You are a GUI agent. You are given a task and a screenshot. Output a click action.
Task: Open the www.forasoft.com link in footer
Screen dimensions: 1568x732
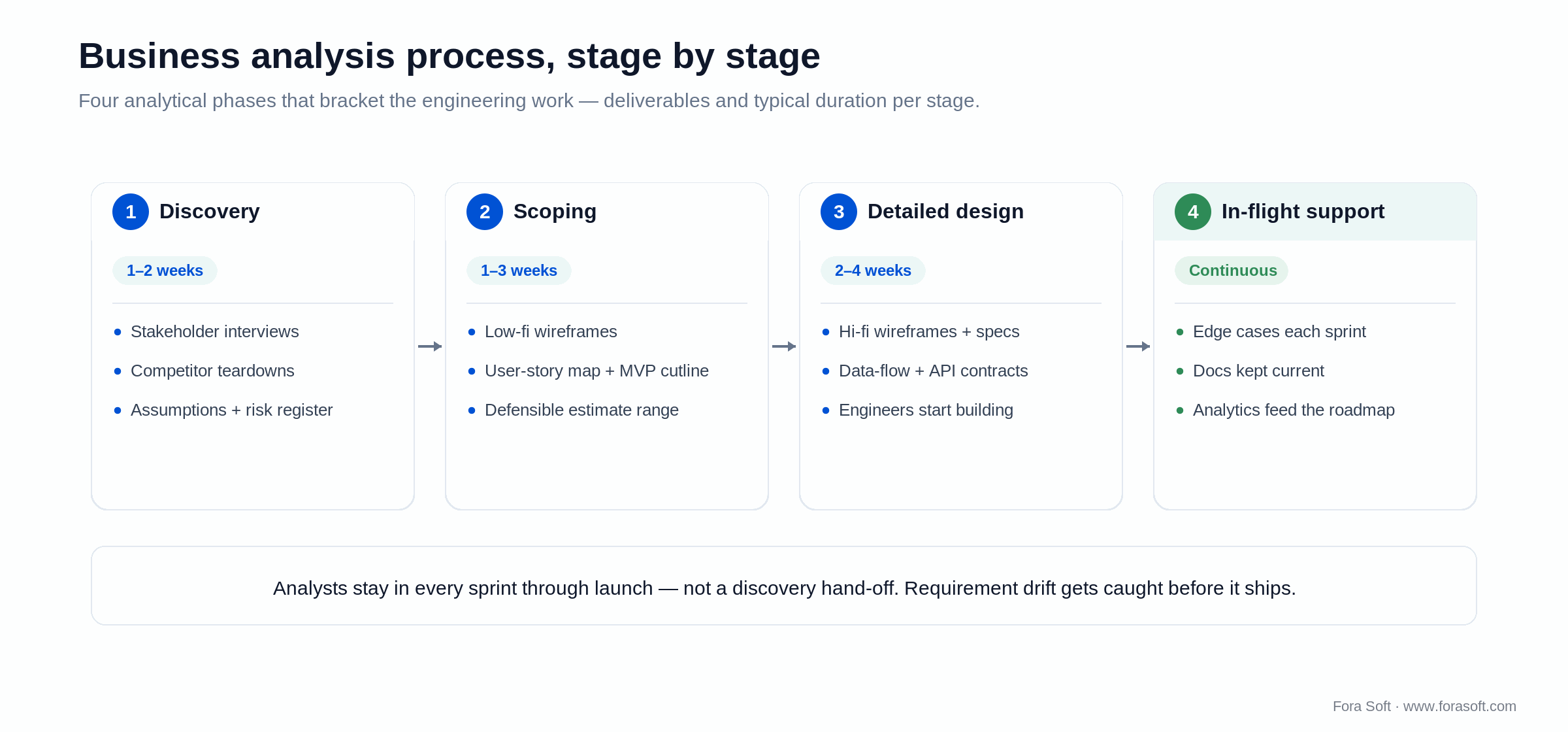pos(1460,707)
